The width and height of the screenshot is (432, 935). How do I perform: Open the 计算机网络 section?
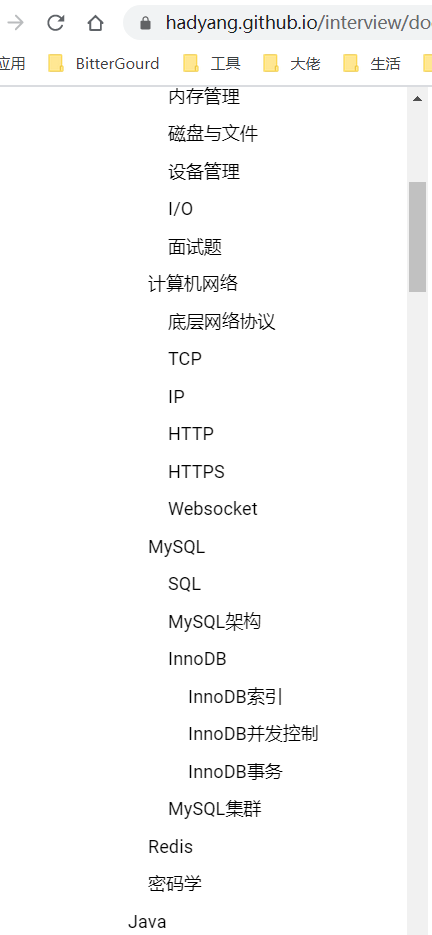(193, 284)
